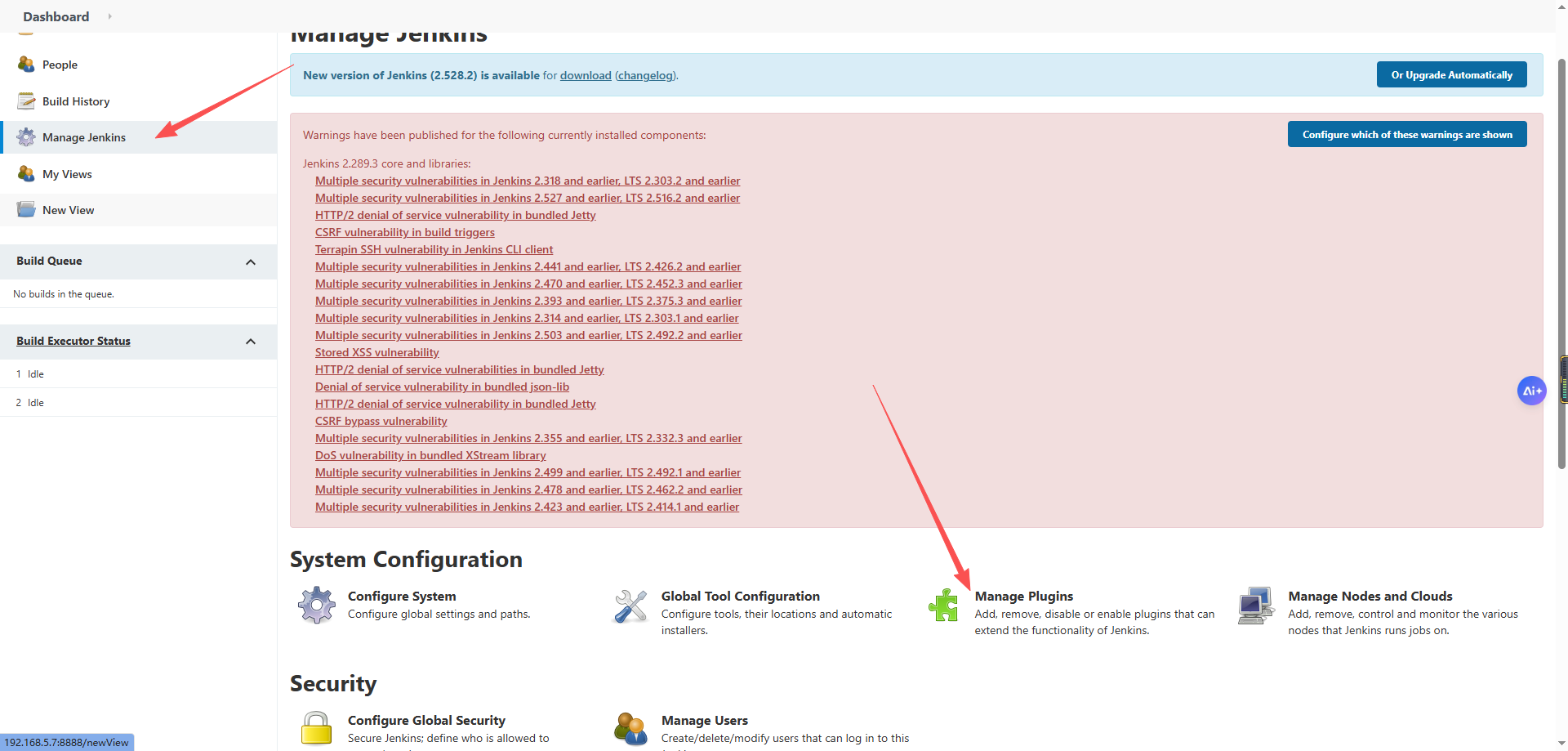
Task: Open the Build Executor Status link
Action: 73,341
